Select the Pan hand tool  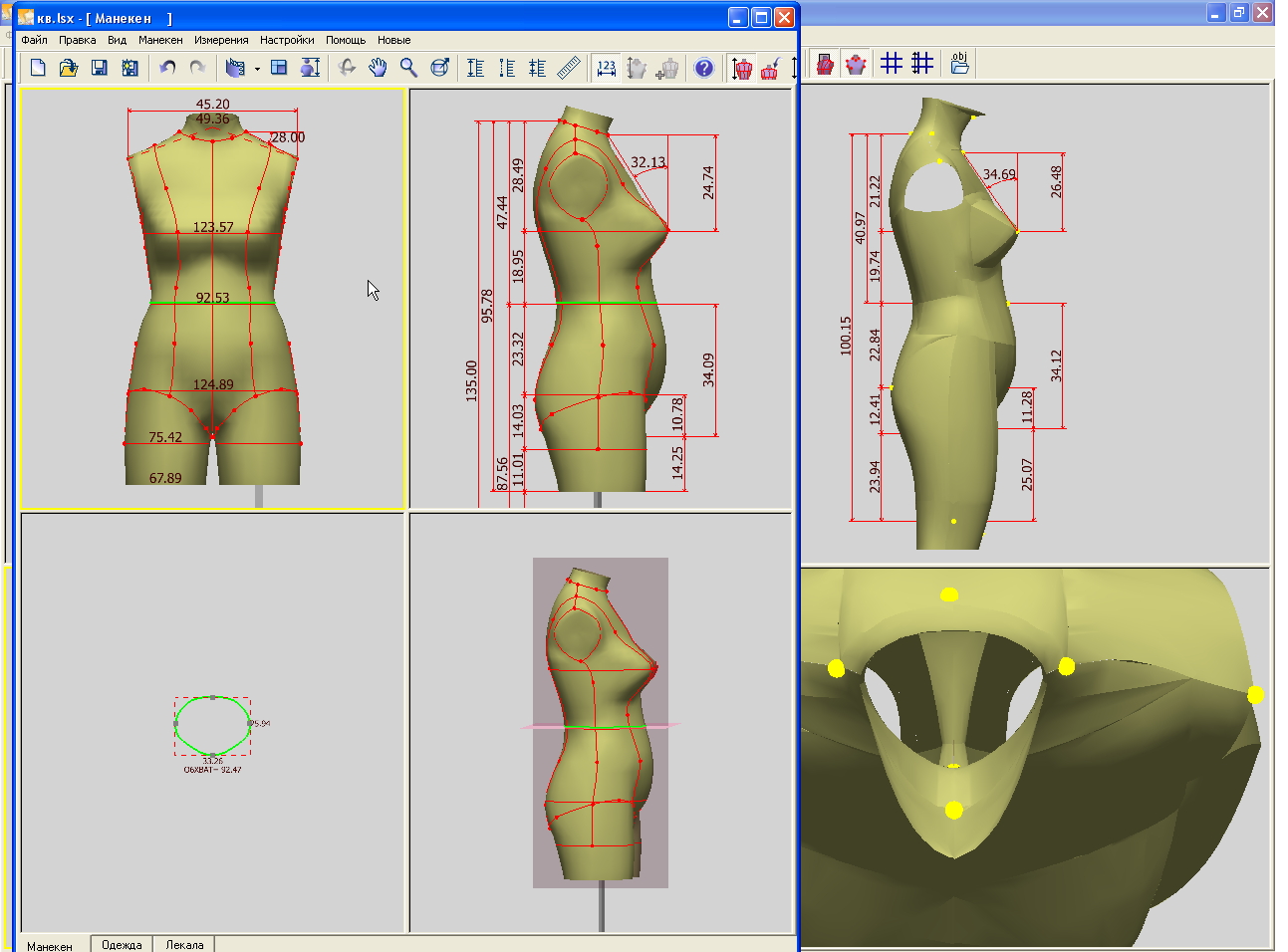click(x=378, y=68)
